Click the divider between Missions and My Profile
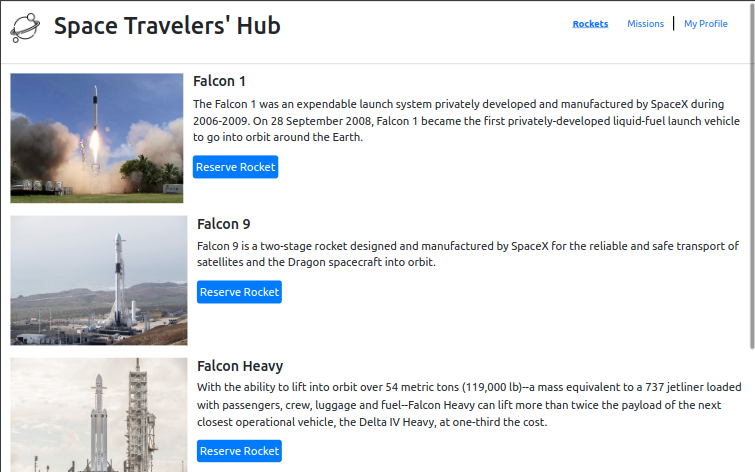Viewport: 755px width, 472px height. pos(674,24)
